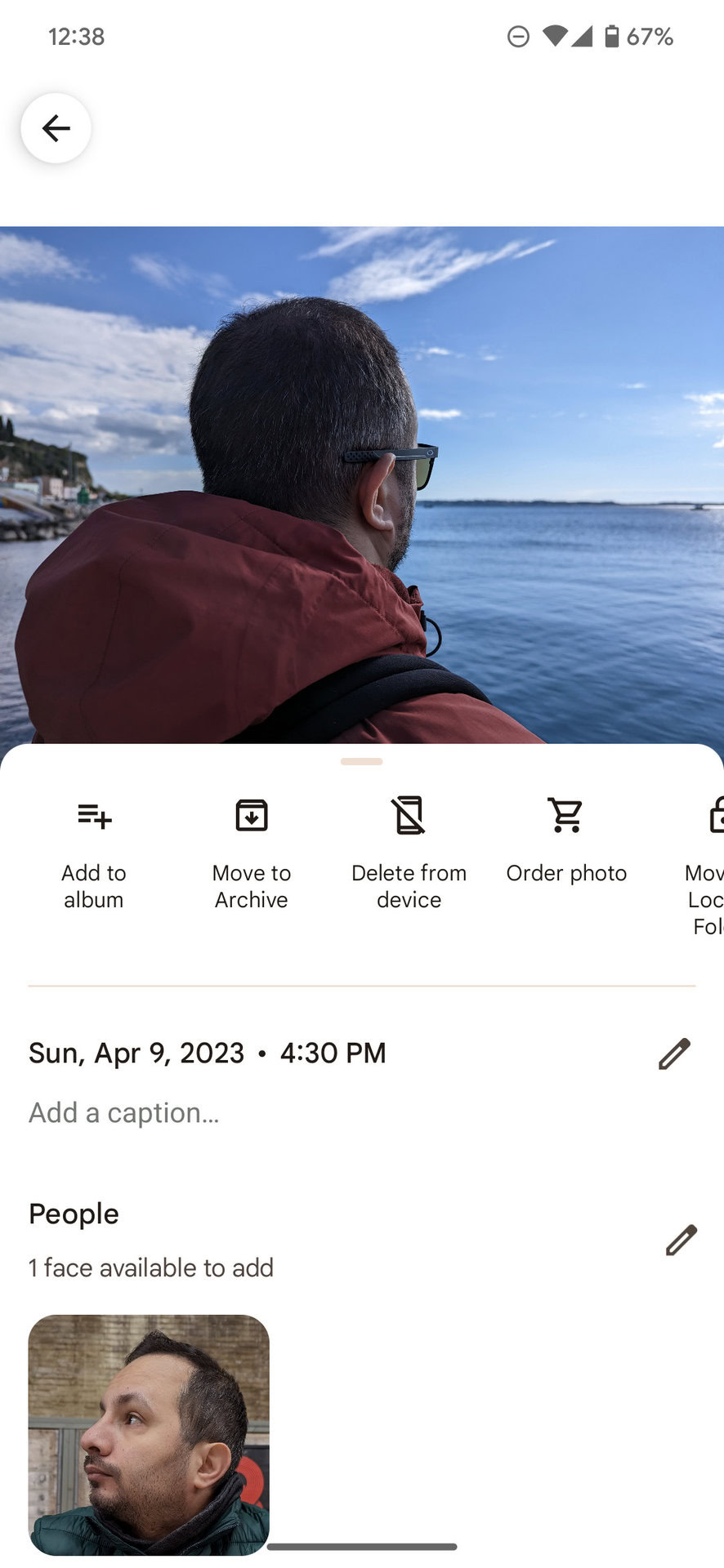The width and height of the screenshot is (724, 1568).
Task: Tap the Delete from device label
Action: click(409, 886)
